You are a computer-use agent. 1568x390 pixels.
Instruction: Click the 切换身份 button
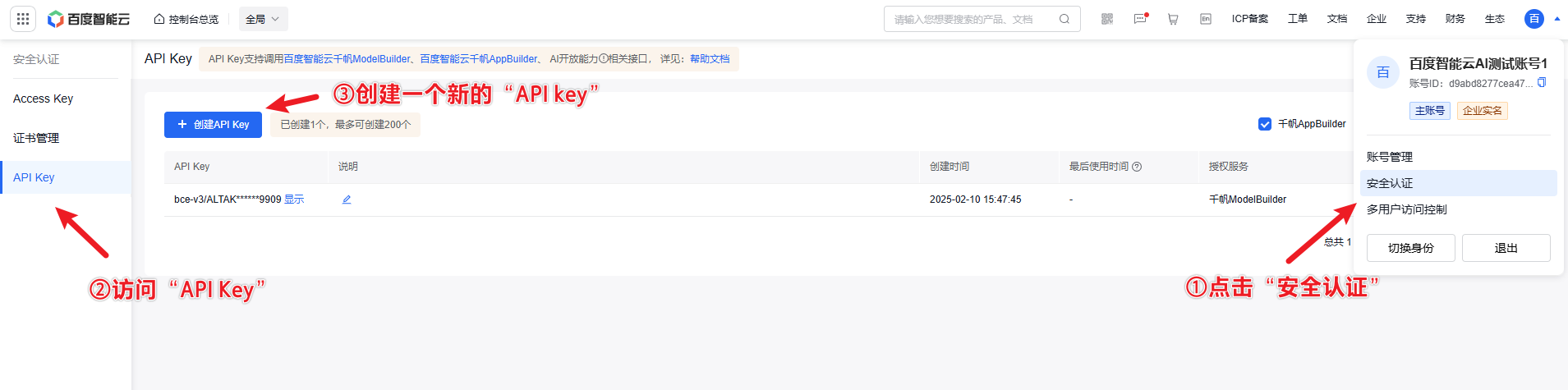click(1410, 248)
